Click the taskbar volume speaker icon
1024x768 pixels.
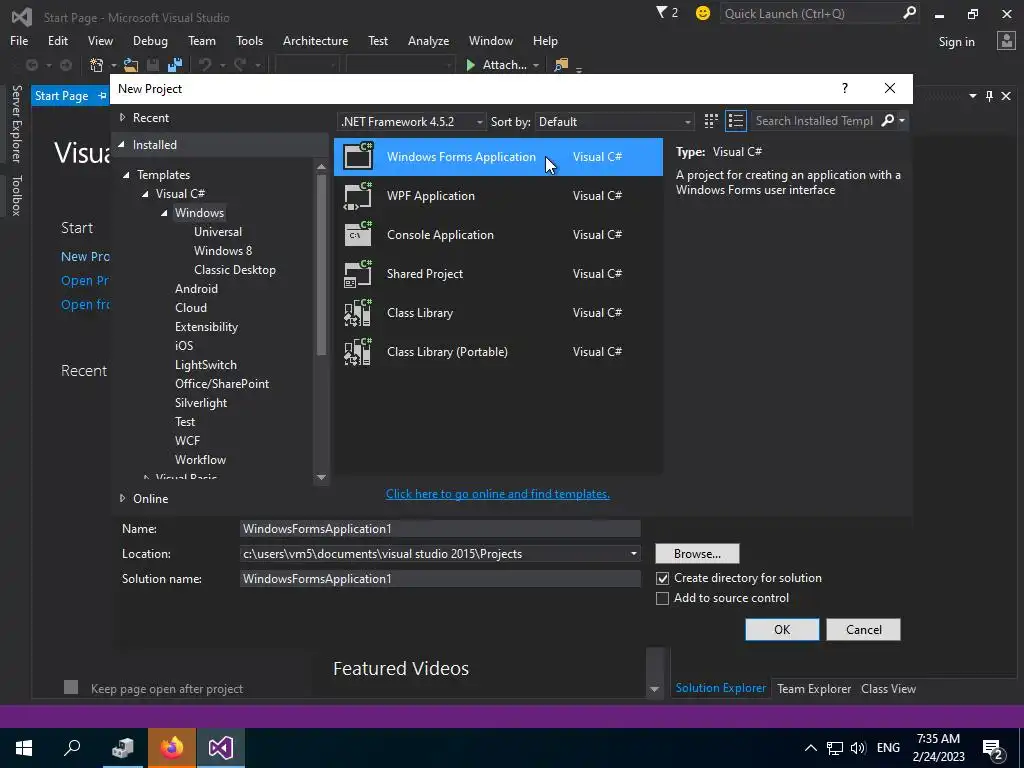pos(858,748)
